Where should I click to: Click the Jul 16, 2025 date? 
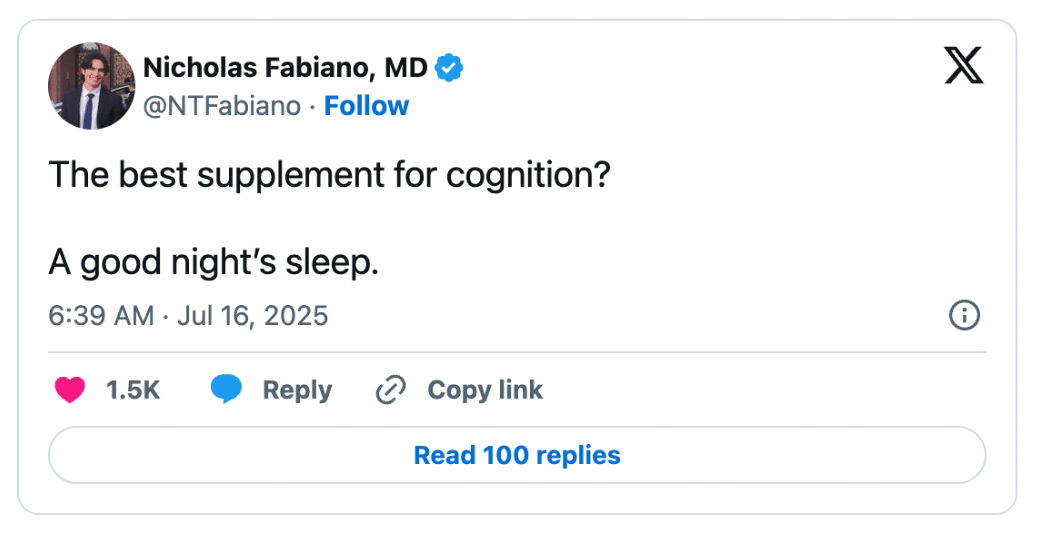click(253, 315)
